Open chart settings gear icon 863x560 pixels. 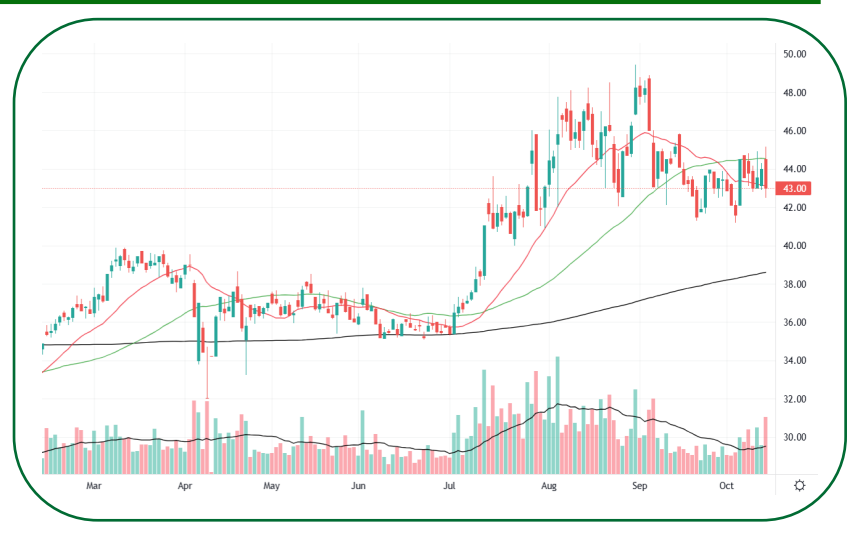tap(800, 485)
